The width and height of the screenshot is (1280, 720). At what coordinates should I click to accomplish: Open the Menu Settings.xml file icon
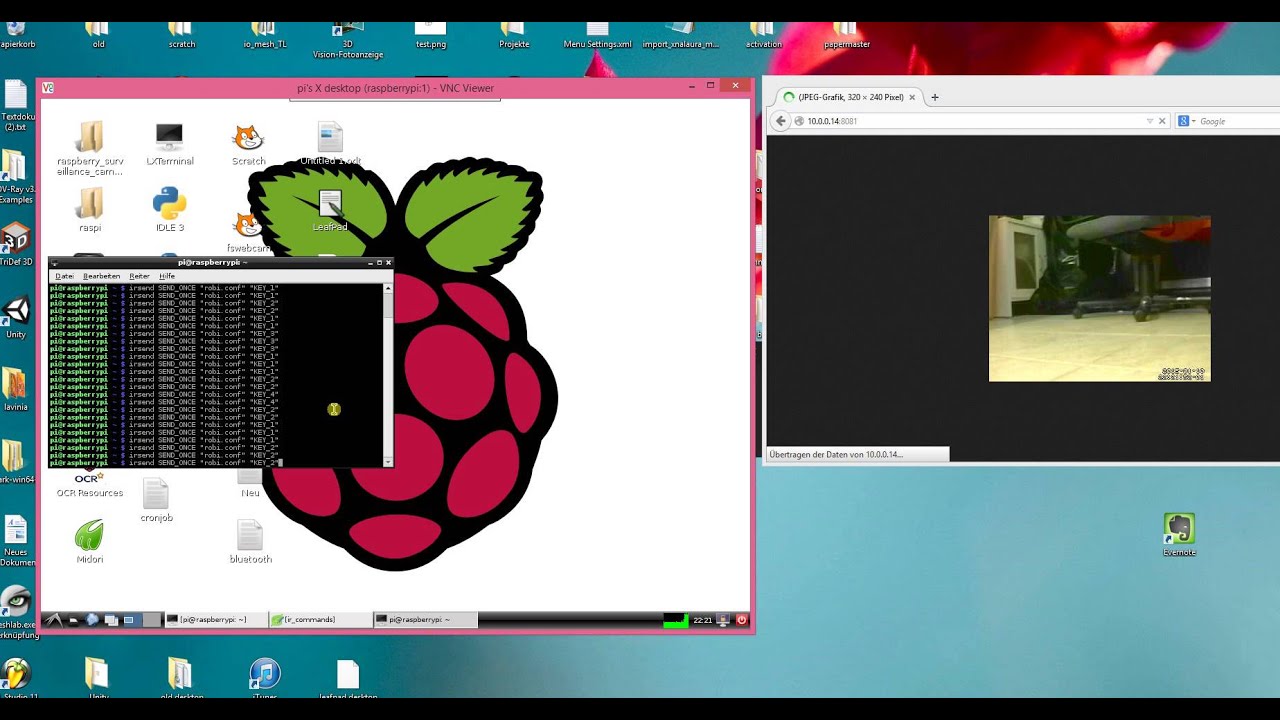pyautogui.click(x=597, y=32)
